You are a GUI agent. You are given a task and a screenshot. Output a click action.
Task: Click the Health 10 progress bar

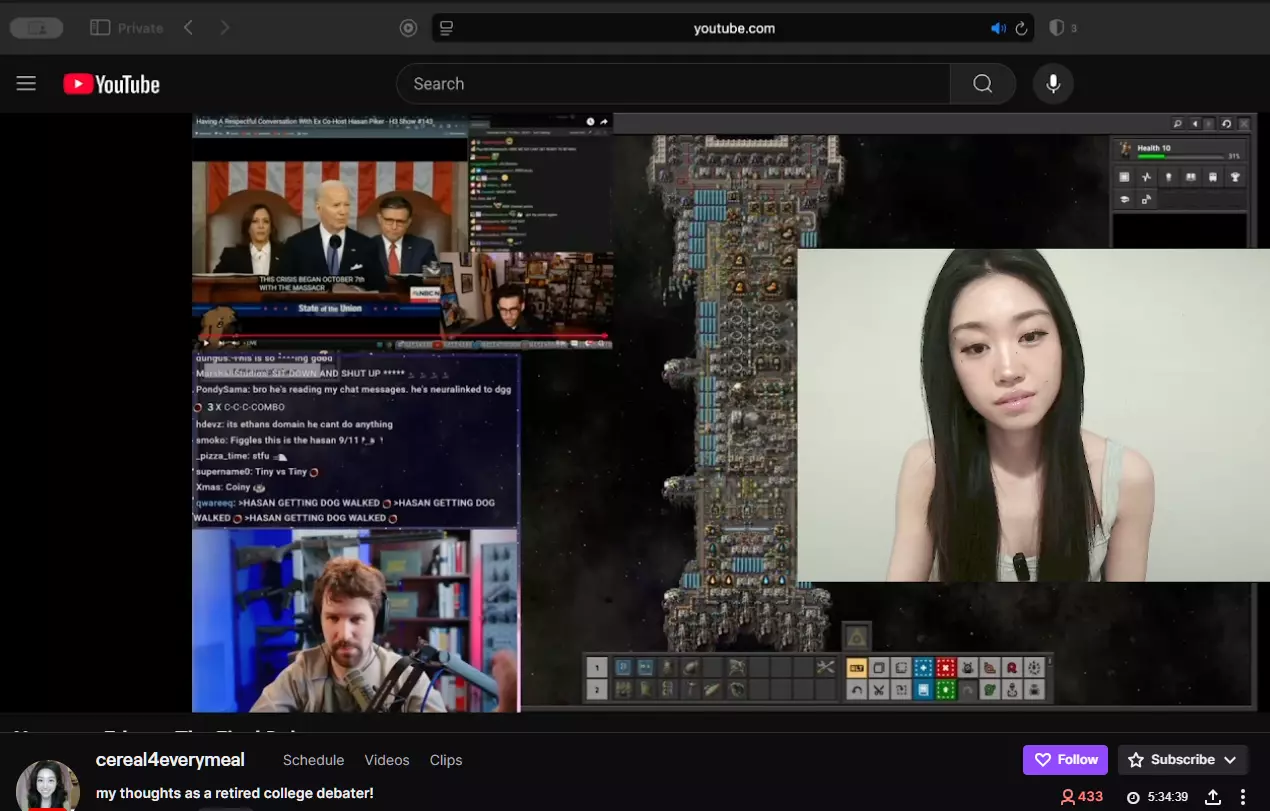tap(1180, 156)
